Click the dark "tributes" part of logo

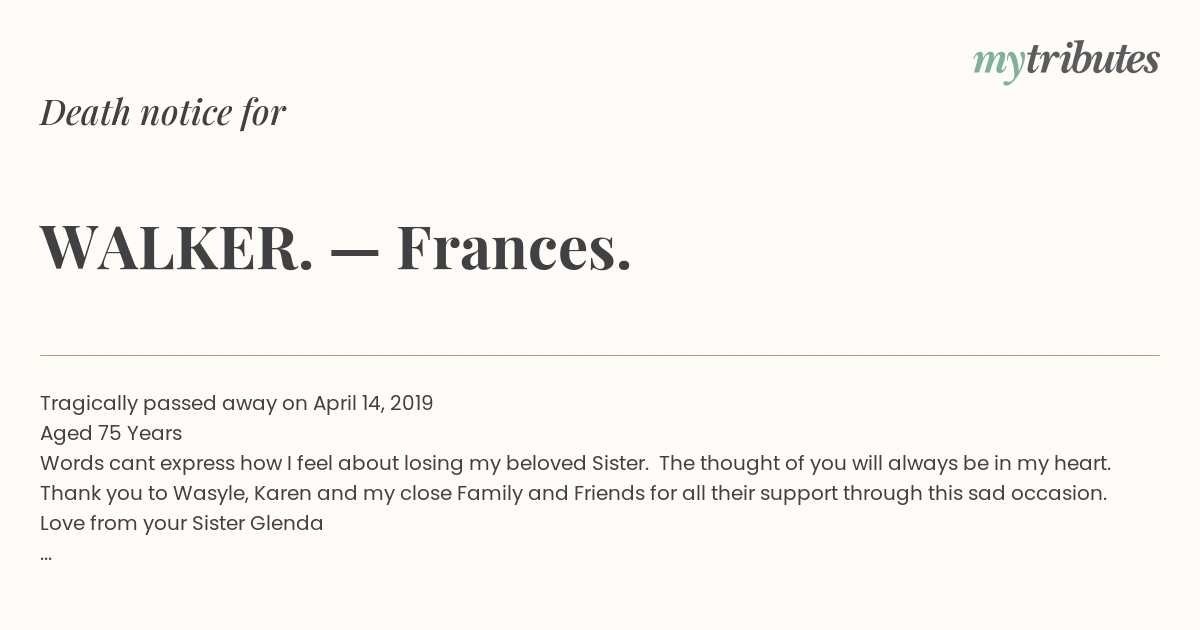click(1093, 59)
